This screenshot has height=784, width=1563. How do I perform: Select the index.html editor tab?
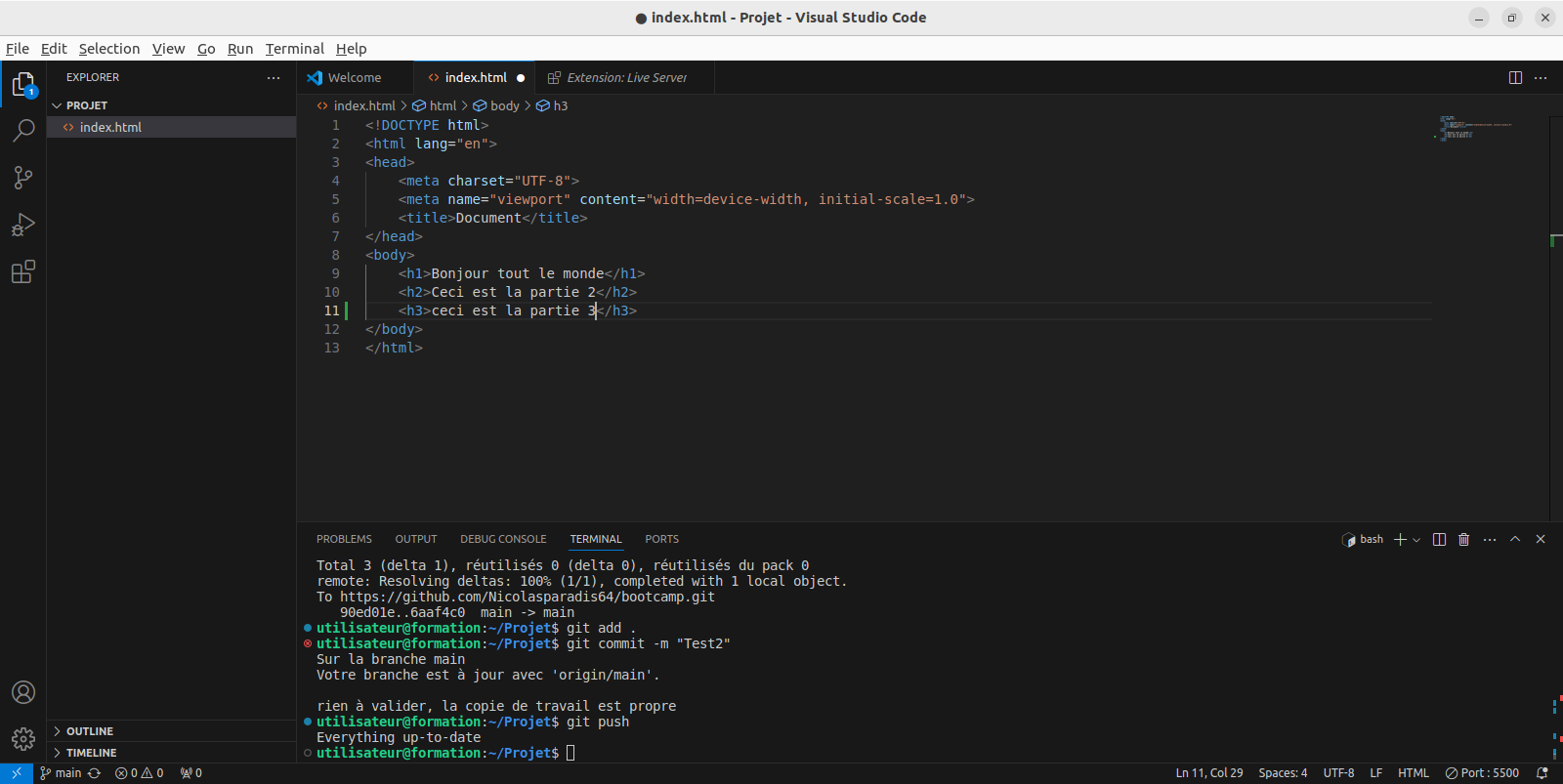pyautogui.click(x=476, y=78)
